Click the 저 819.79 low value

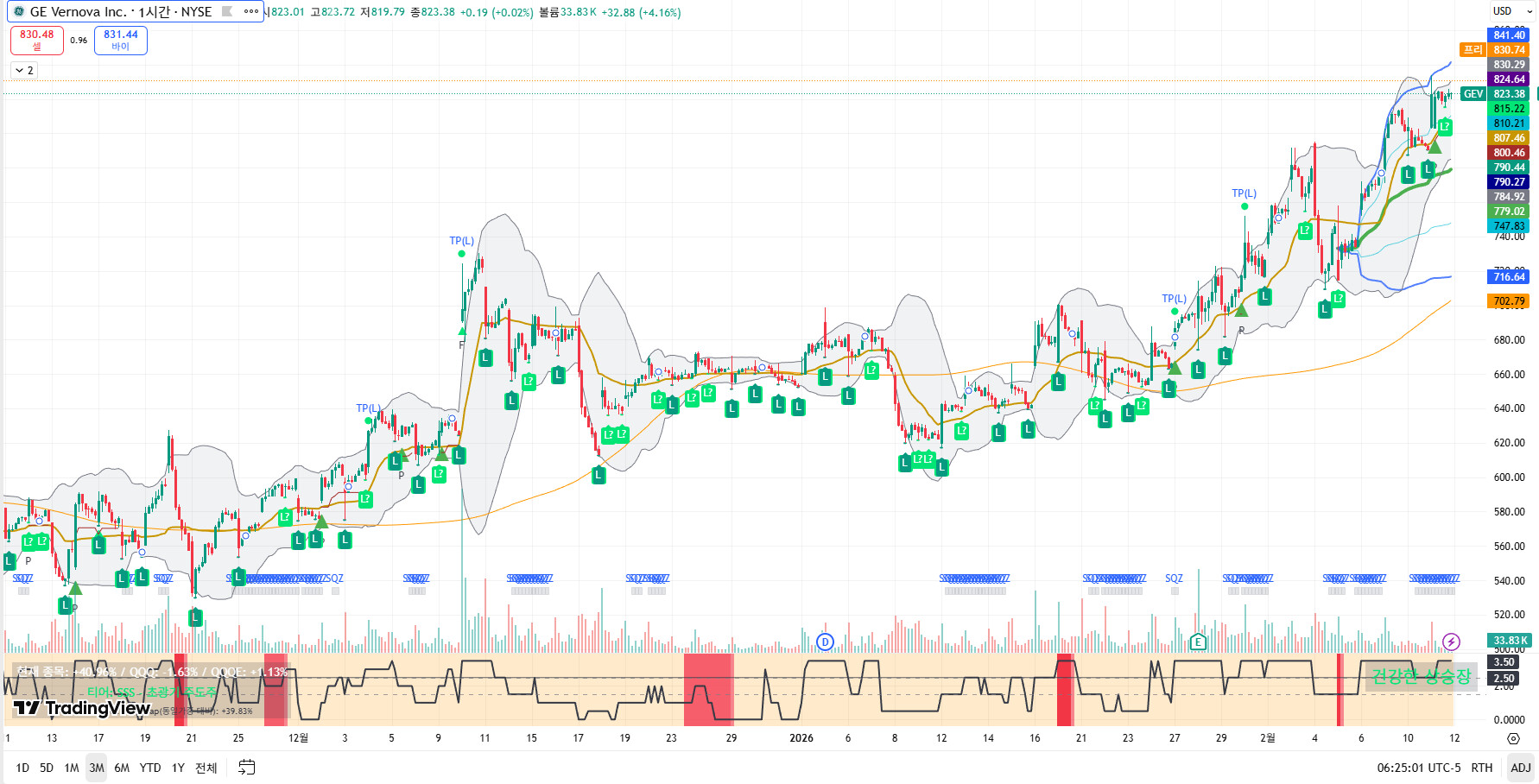pyautogui.click(x=383, y=12)
